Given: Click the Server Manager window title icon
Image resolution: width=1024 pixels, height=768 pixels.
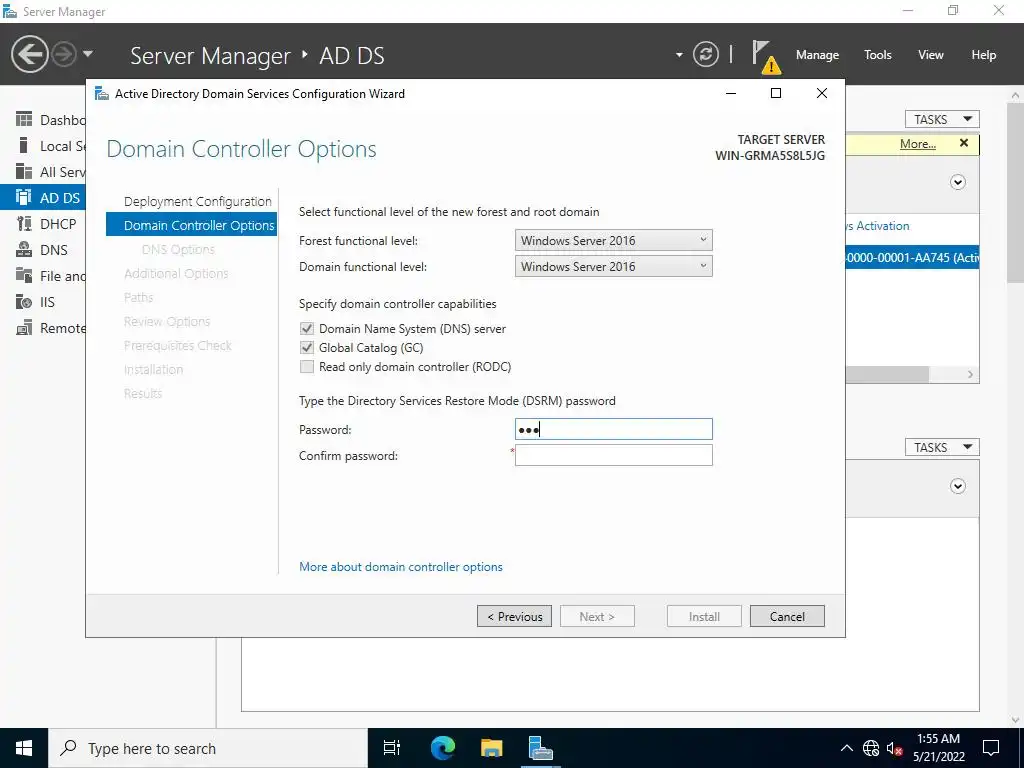Looking at the screenshot, I should pyautogui.click(x=10, y=11).
